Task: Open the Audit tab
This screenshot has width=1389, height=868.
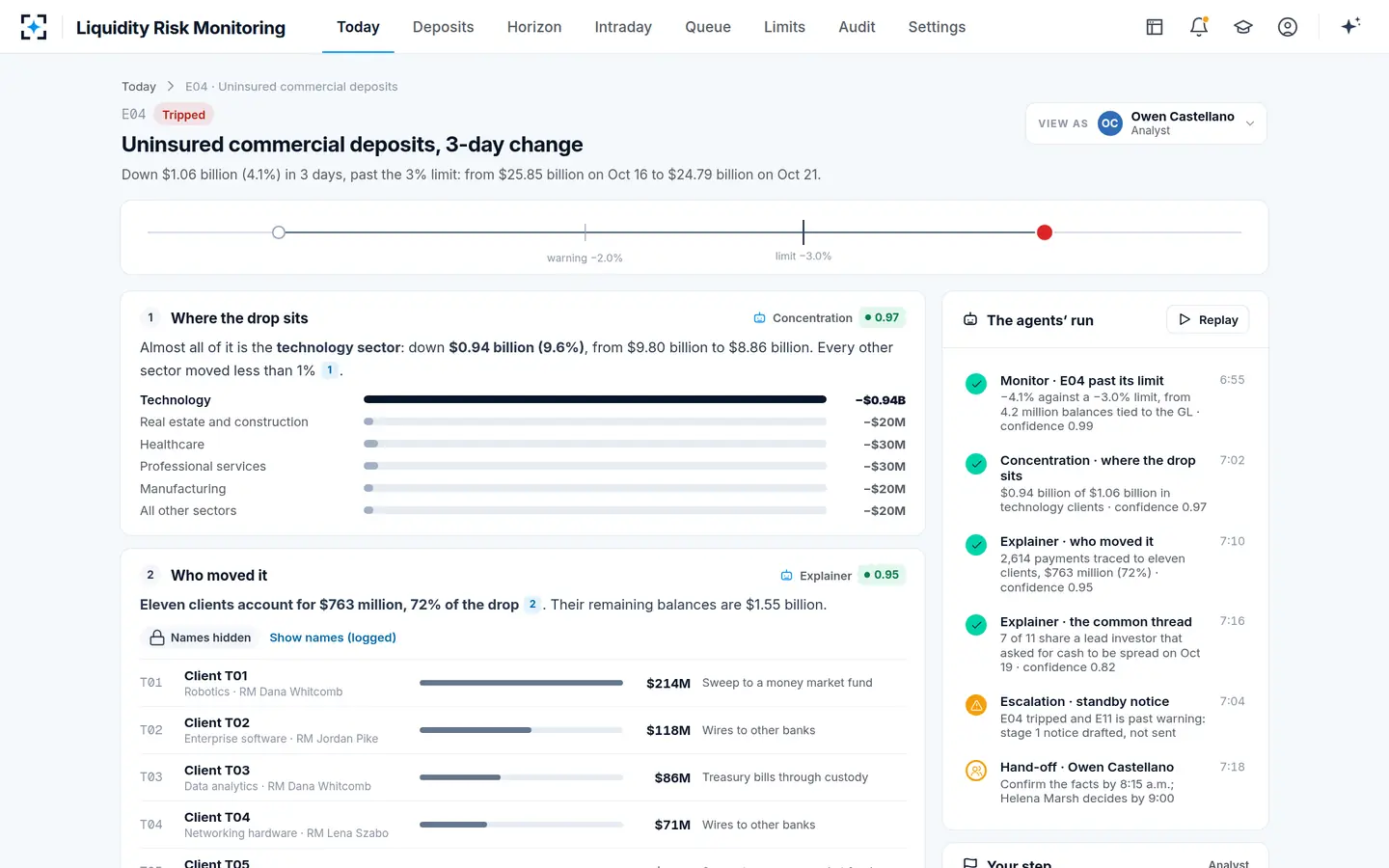Action: [x=857, y=27]
